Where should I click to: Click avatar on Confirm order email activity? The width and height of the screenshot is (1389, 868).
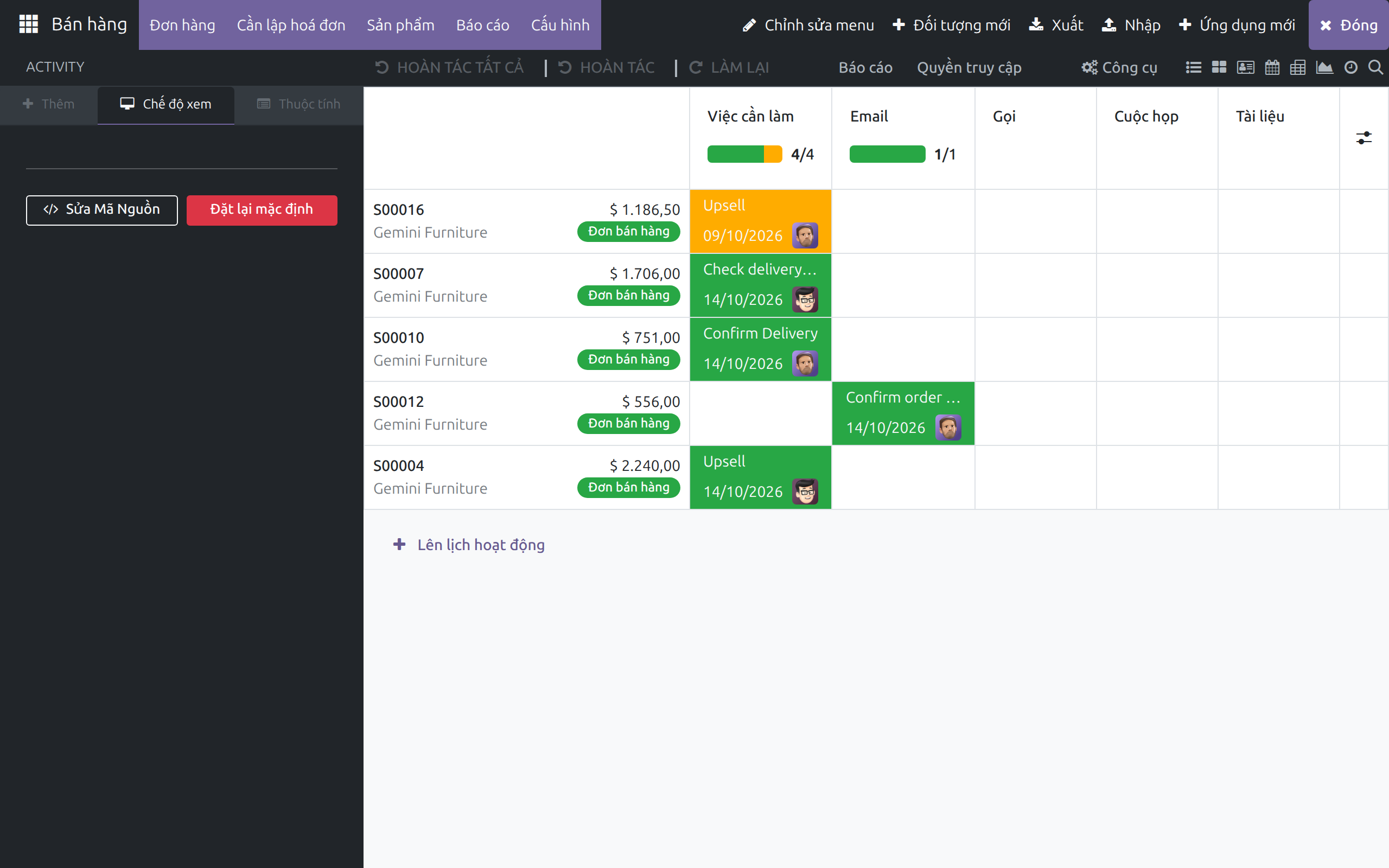948,427
